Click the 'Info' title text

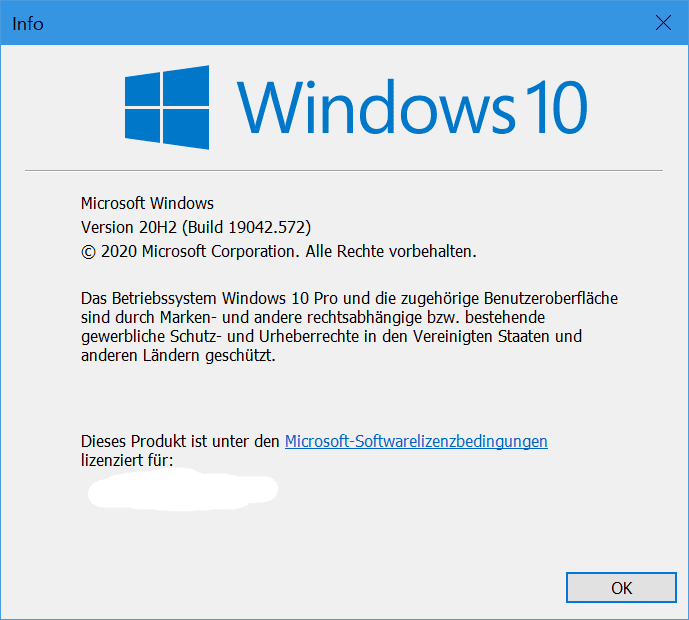click(28, 24)
